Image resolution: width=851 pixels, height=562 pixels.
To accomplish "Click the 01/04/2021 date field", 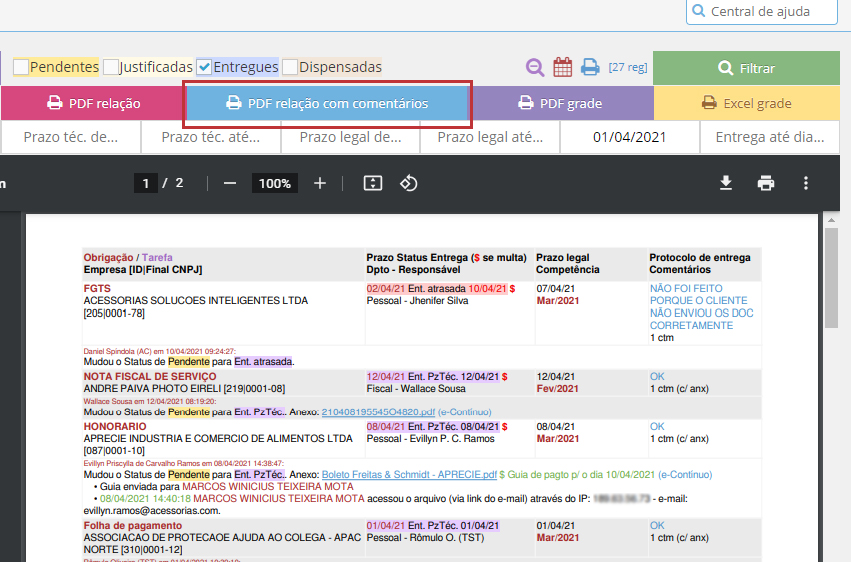I will pos(629,137).
